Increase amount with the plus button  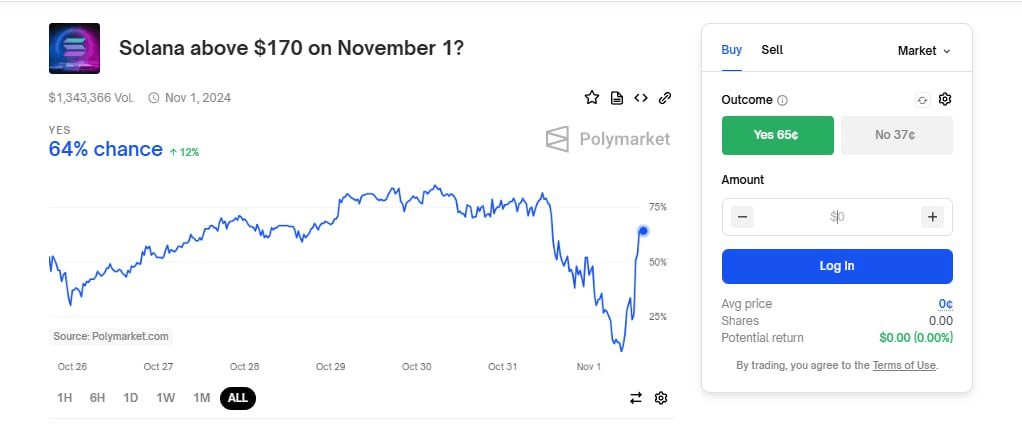click(x=932, y=217)
